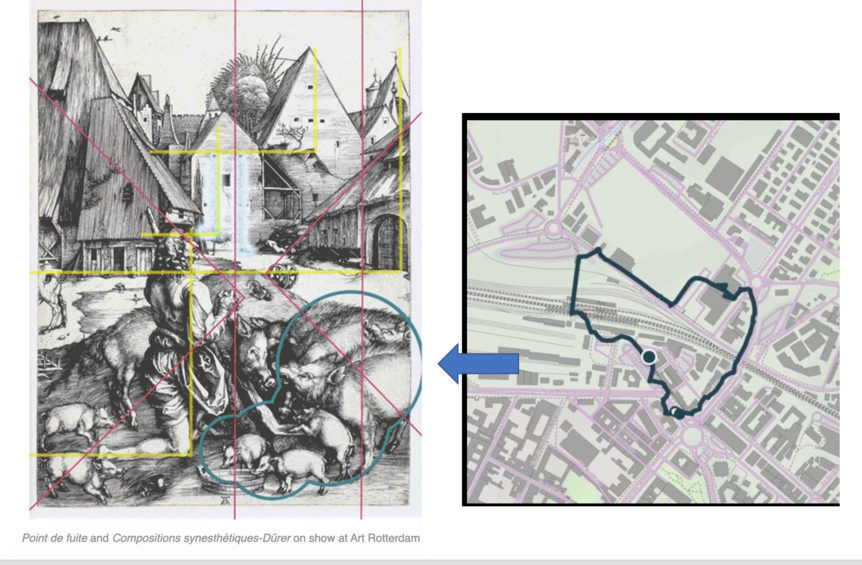862x565 pixels.
Task: Select the white circle marker on the route
Action: tap(649, 357)
